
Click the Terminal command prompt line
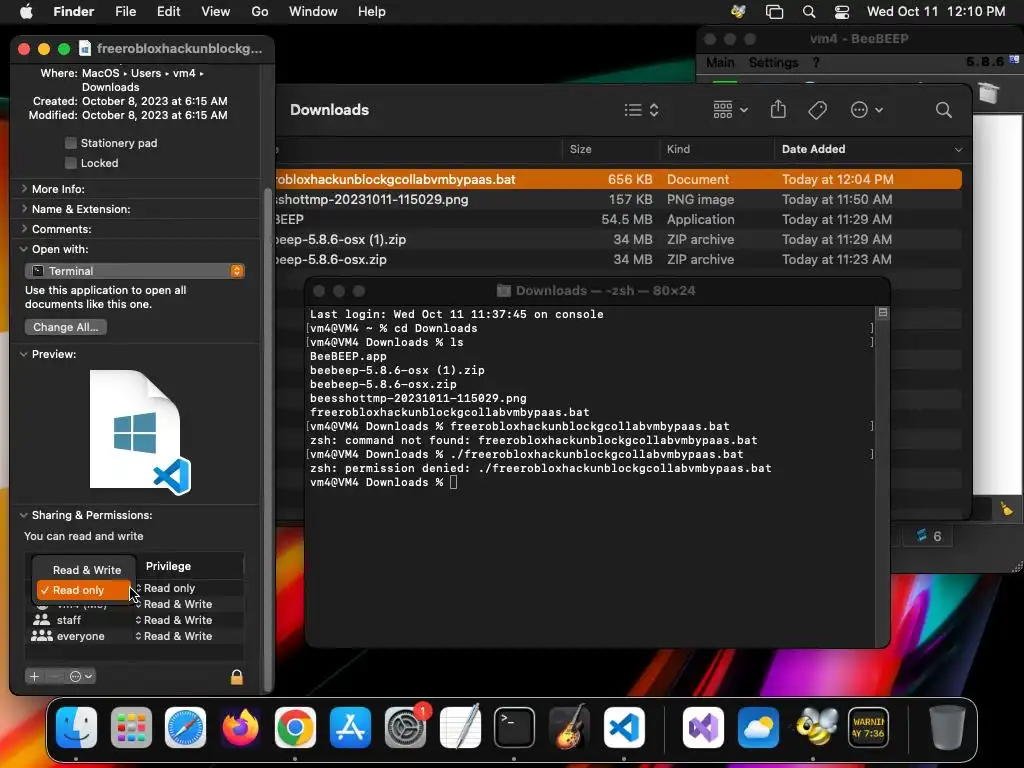click(384, 483)
